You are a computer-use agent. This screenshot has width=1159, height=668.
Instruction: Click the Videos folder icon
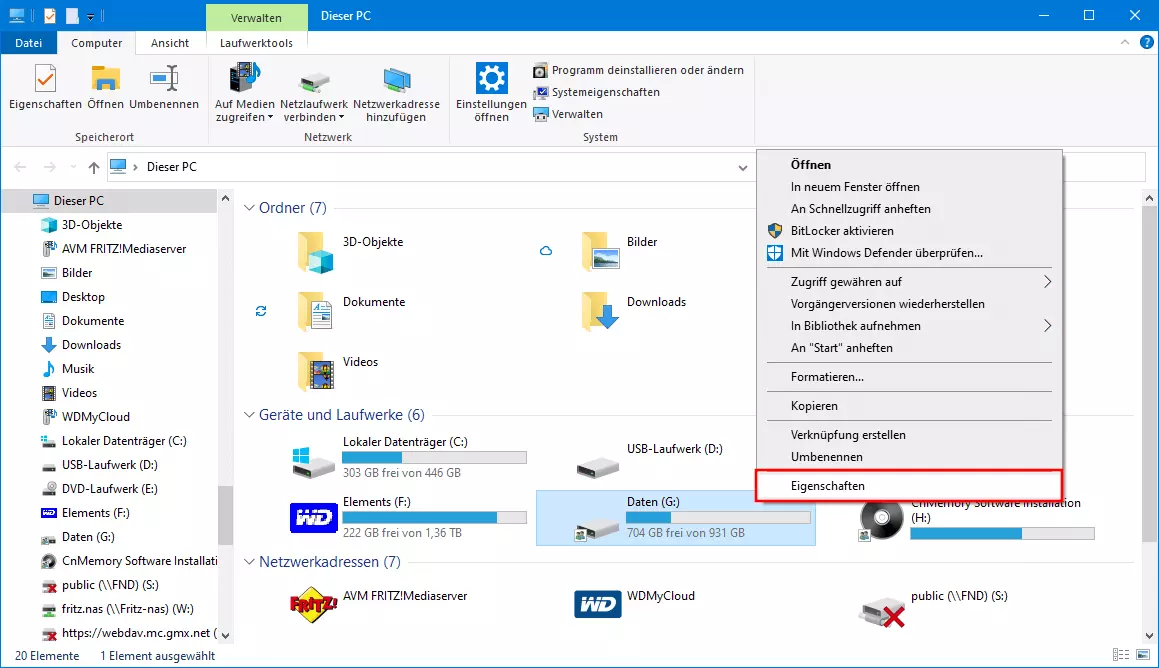(316, 371)
